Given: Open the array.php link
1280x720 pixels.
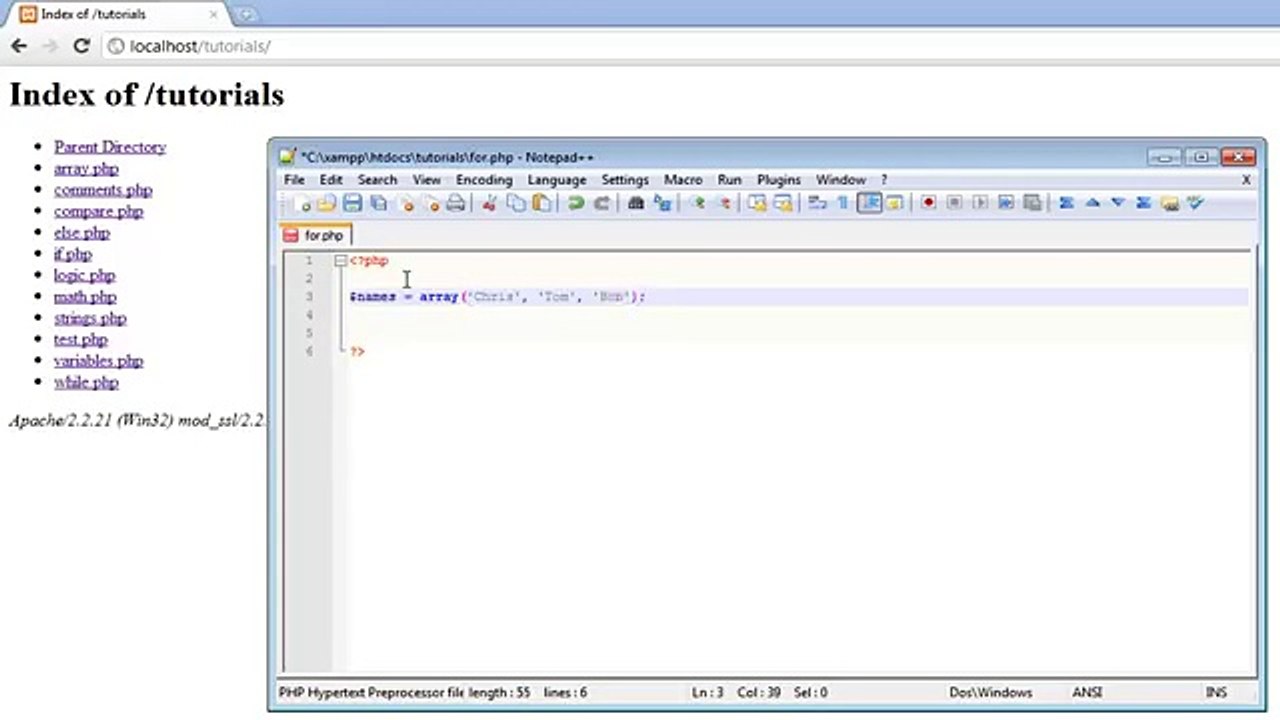Looking at the screenshot, I should (x=86, y=168).
